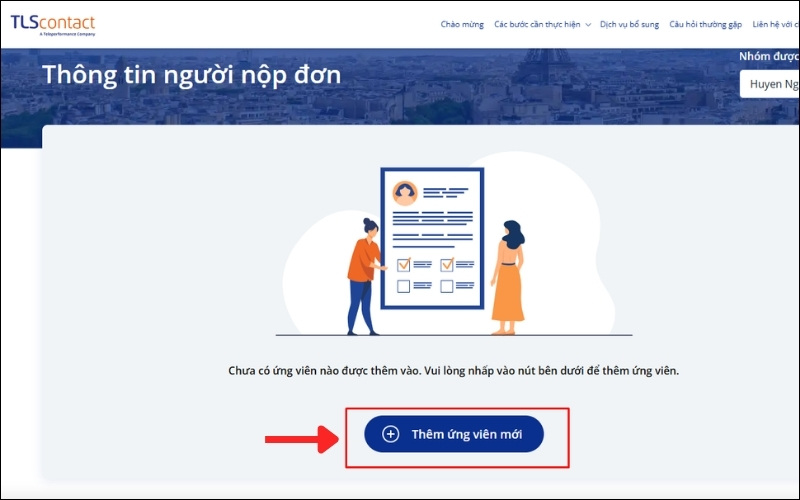Click the Thông tin người nộp đơn heading
This screenshot has width=800, height=500.
(x=191, y=75)
